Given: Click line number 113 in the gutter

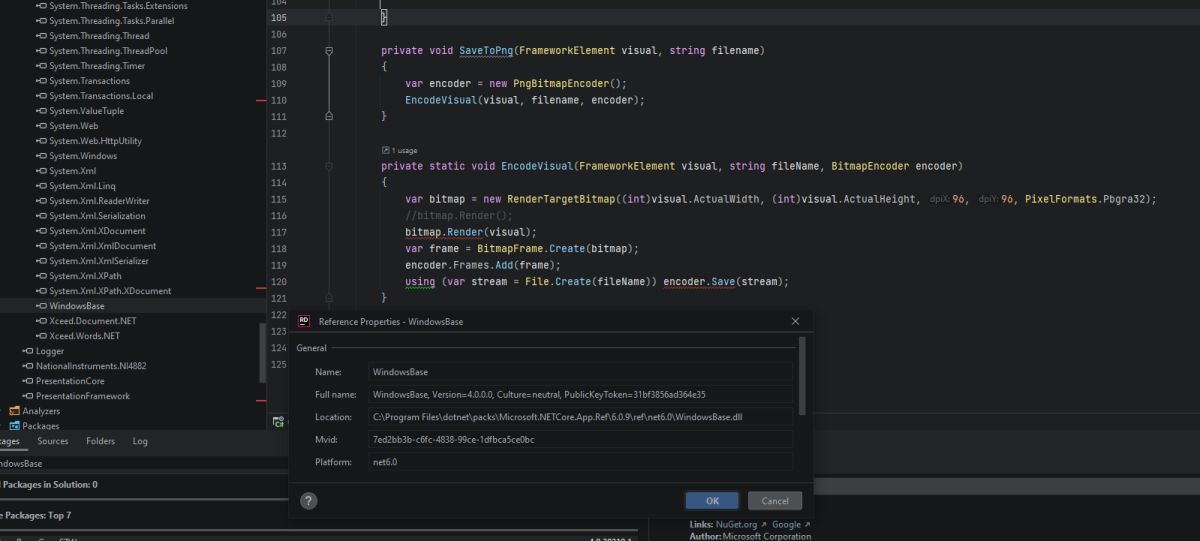Looking at the screenshot, I should [279, 167].
